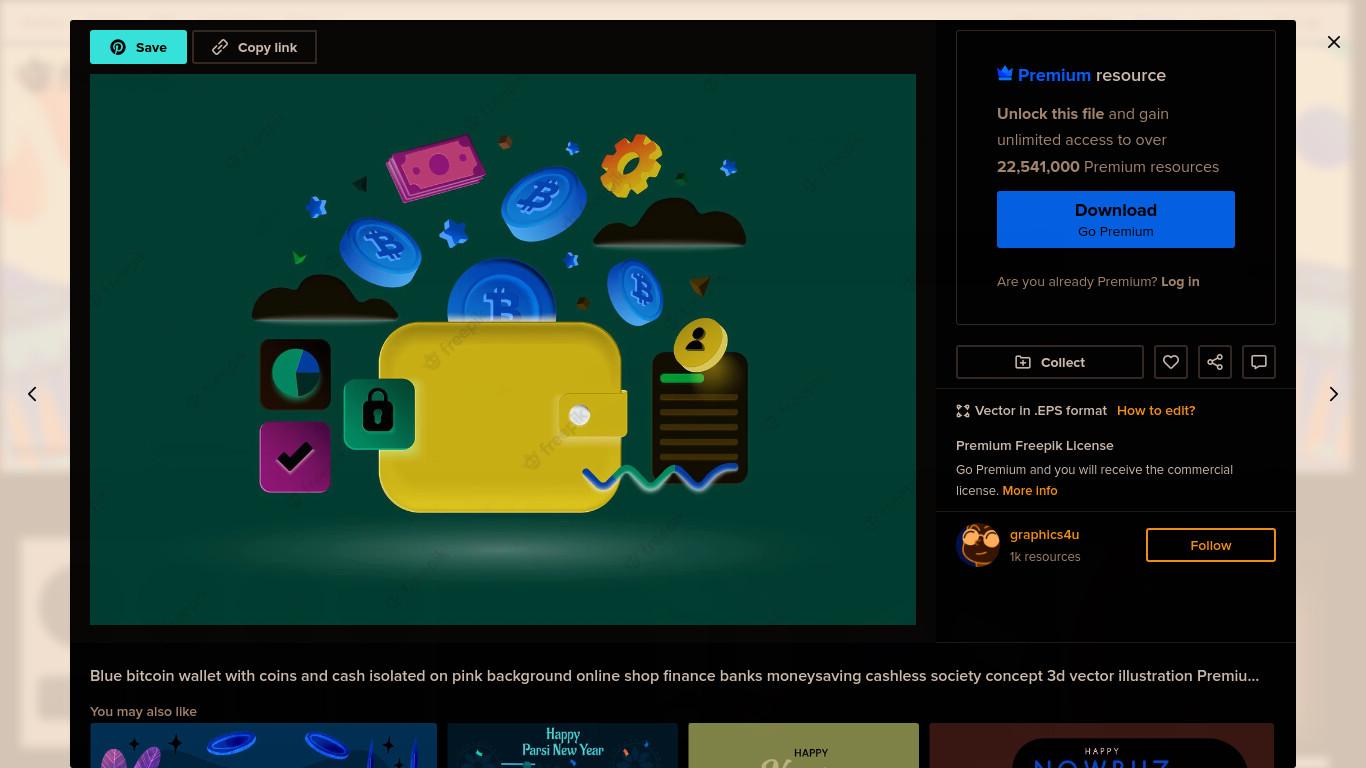1366x768 pixels.
Task: Click Download Go Premium button
Action: click(1116, 219)
